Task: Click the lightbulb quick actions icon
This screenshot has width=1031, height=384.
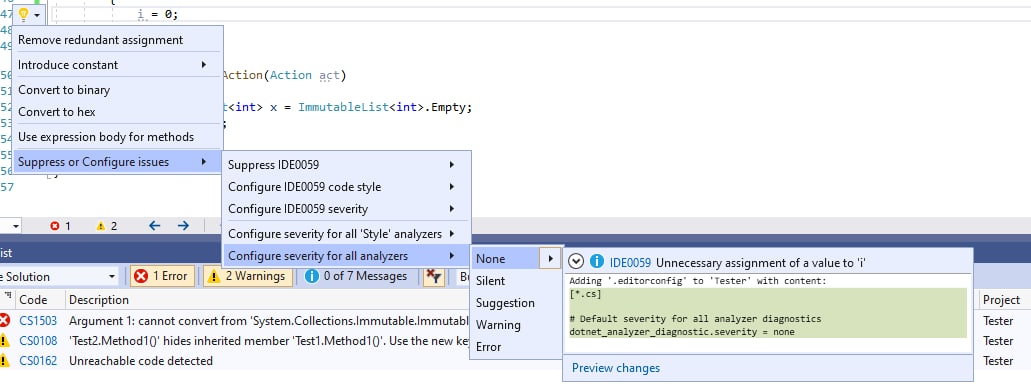Action: (24, 14)
